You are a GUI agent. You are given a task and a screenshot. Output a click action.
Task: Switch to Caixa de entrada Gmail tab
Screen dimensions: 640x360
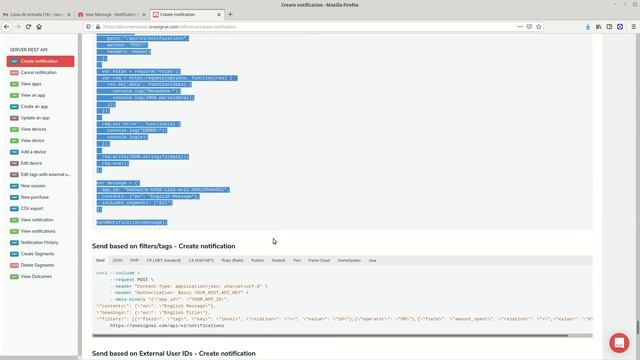[x=37, y=14]
